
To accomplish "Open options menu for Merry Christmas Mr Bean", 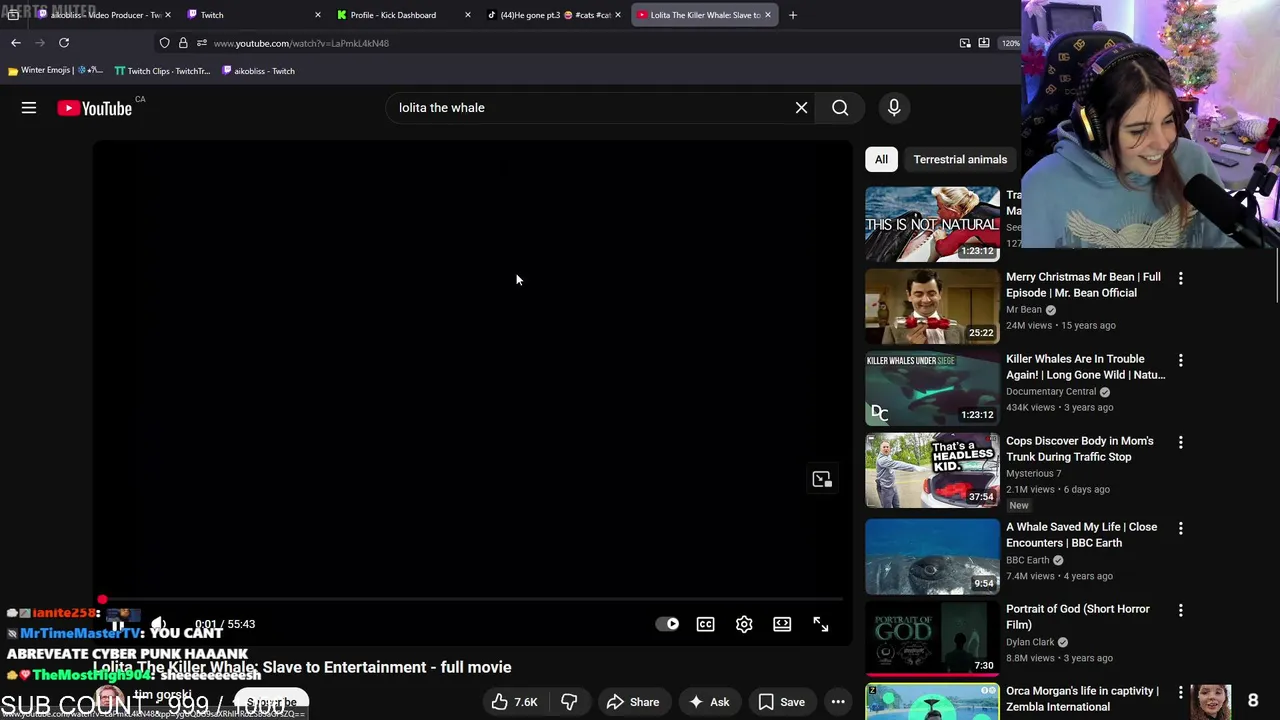I will point(1181,278).
